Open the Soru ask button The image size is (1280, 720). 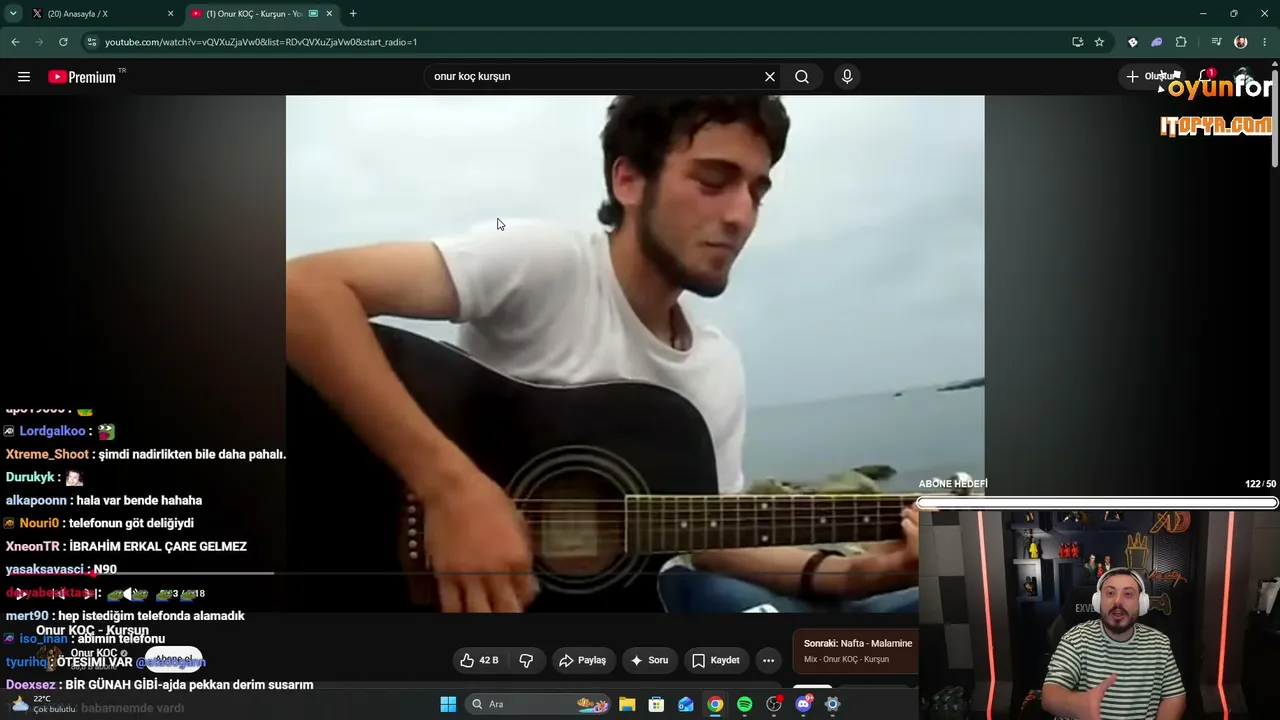coord(650,660)
